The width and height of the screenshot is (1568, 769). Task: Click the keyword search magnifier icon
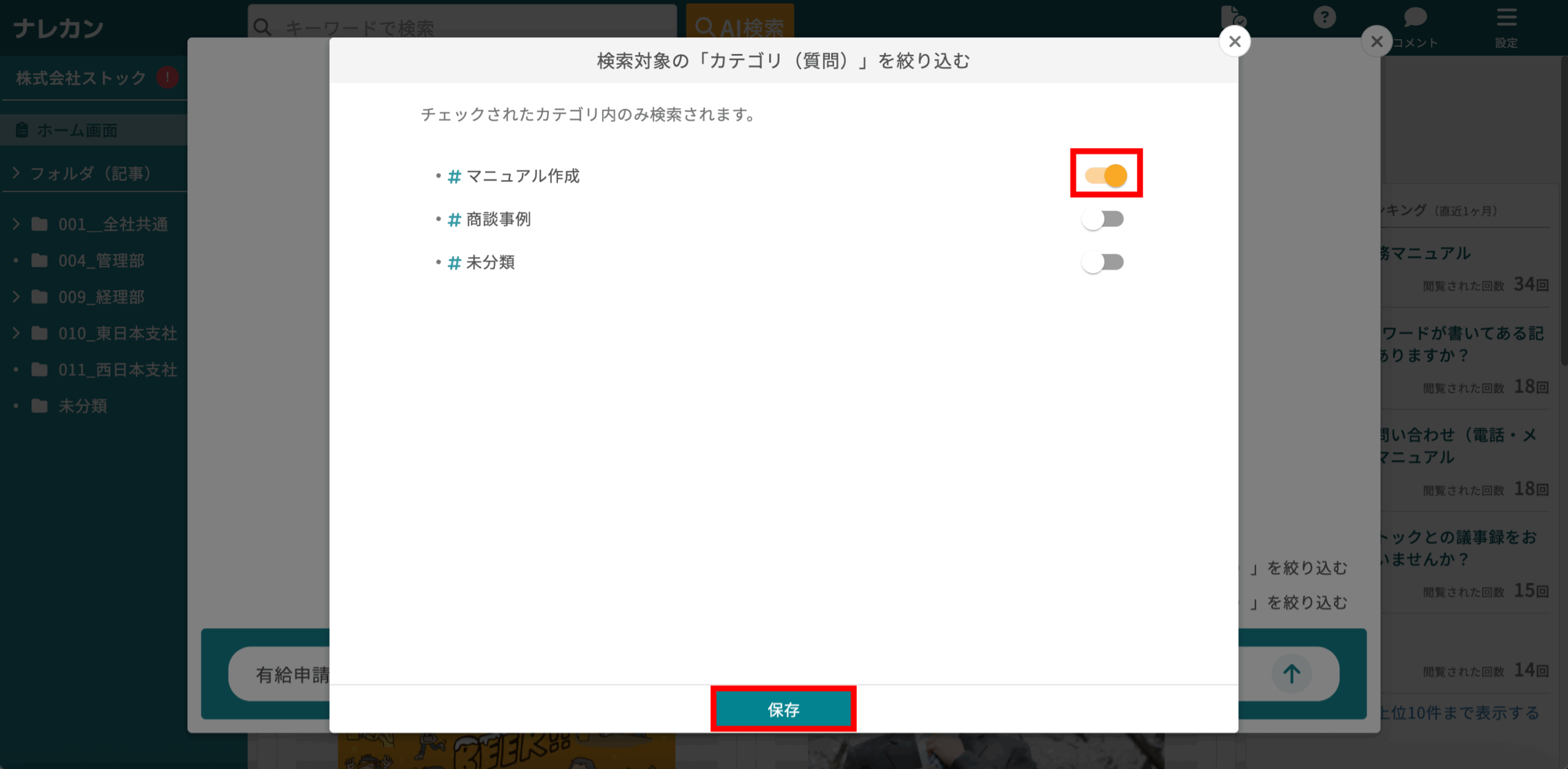click(263, 27)
